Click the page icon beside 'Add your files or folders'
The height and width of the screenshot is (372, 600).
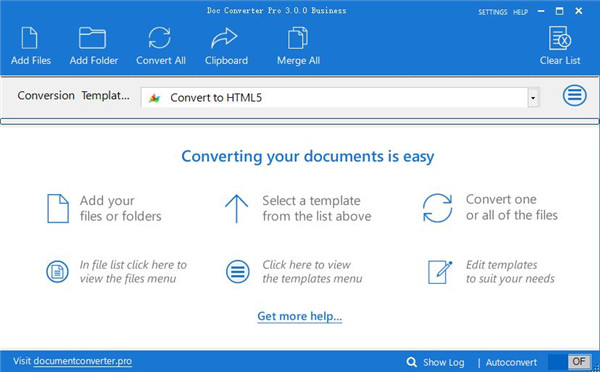point(58,209)
